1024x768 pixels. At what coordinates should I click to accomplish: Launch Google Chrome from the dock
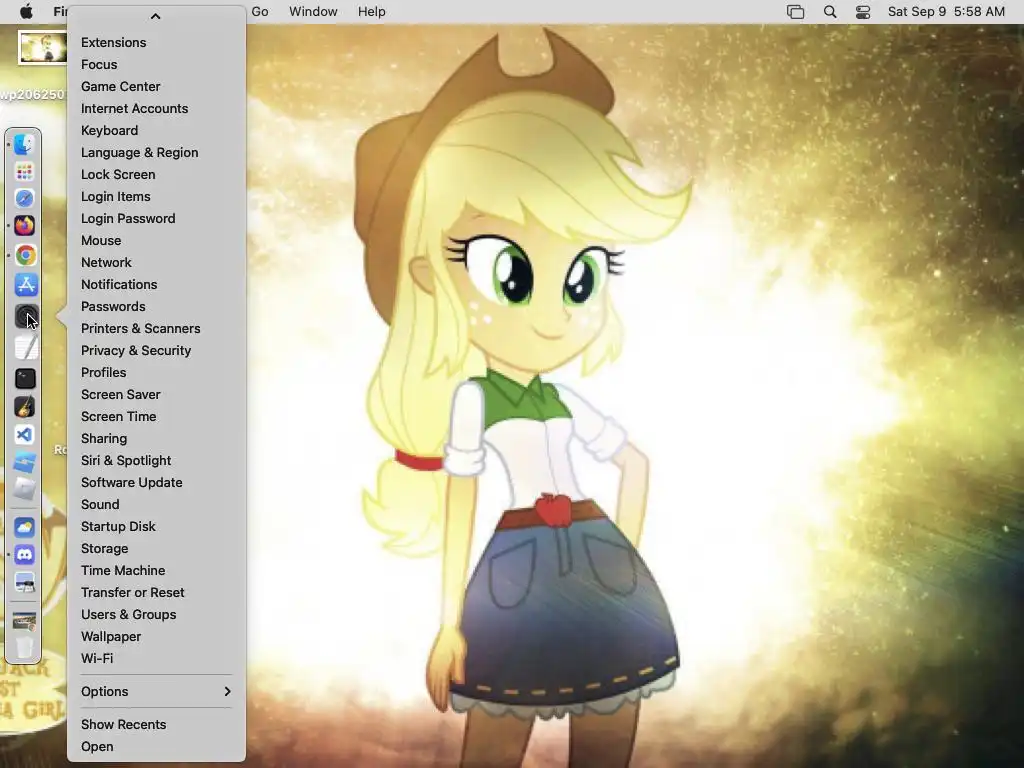25,255
